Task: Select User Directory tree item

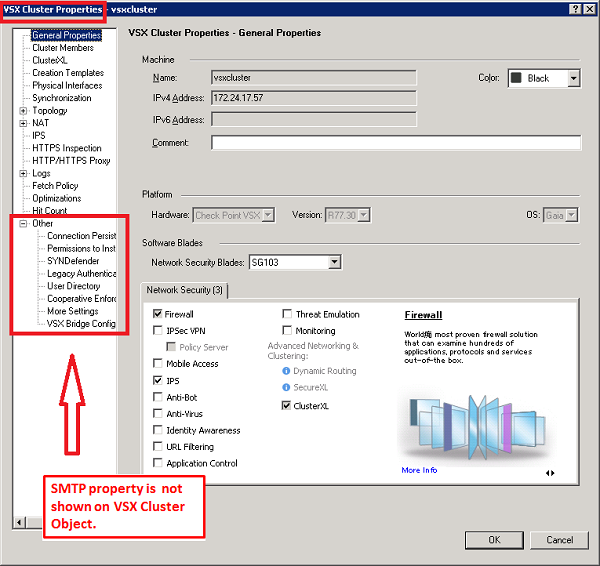Action: (x=73, y=286)
